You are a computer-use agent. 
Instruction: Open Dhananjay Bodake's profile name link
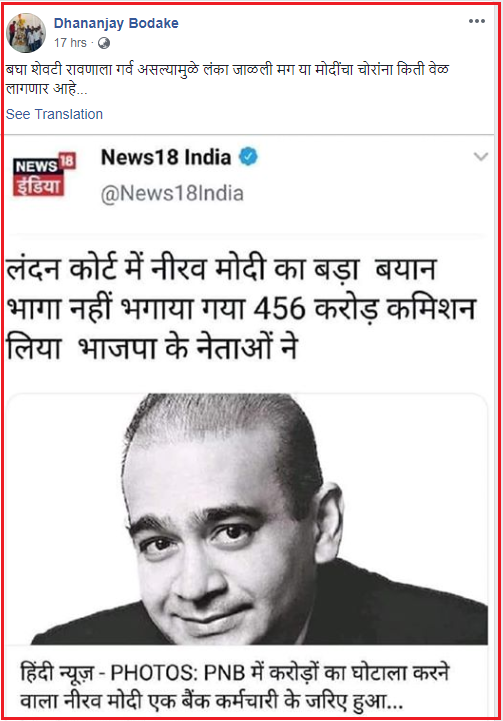tap(116, 23)
